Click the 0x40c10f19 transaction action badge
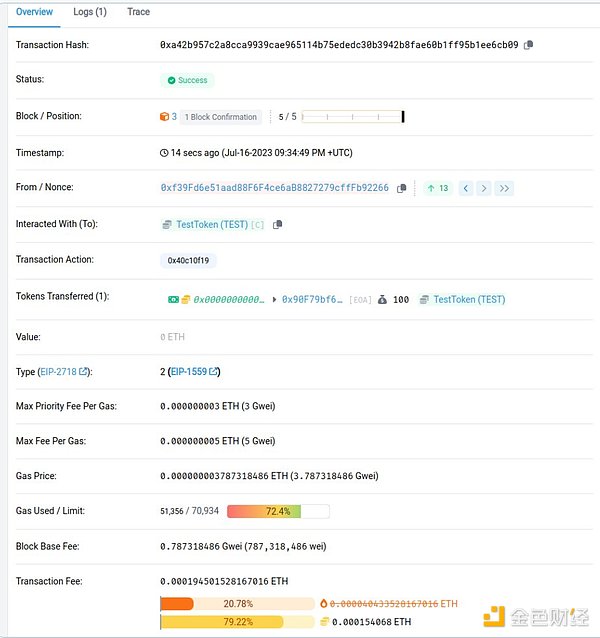This screenshot has width=600, height=638. click(188, 260)
